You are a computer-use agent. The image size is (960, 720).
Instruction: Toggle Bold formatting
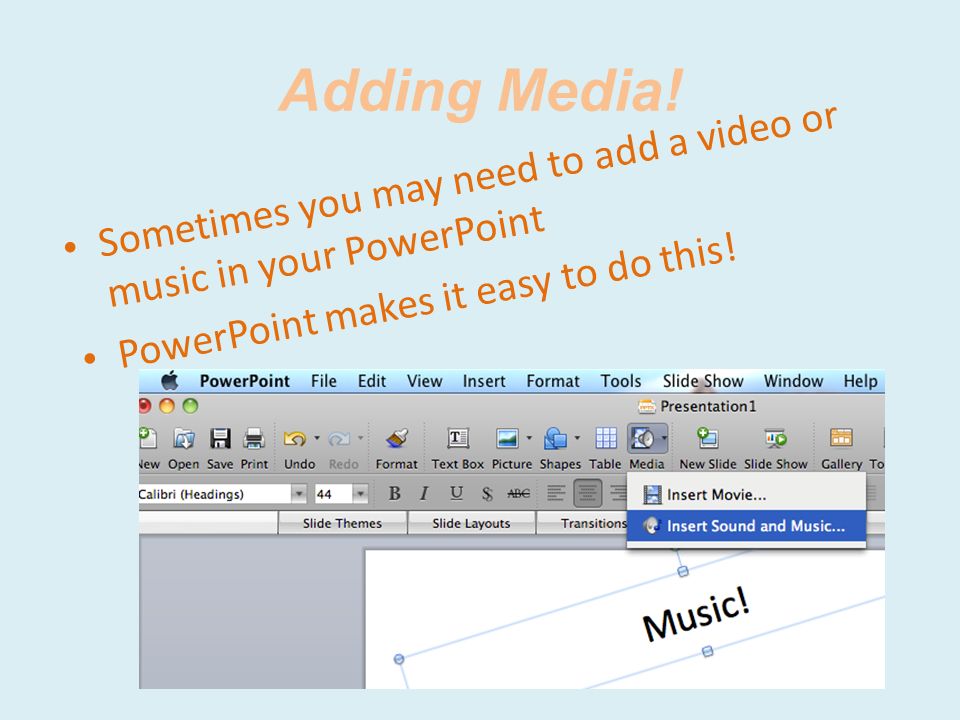(x=395, y=493)
